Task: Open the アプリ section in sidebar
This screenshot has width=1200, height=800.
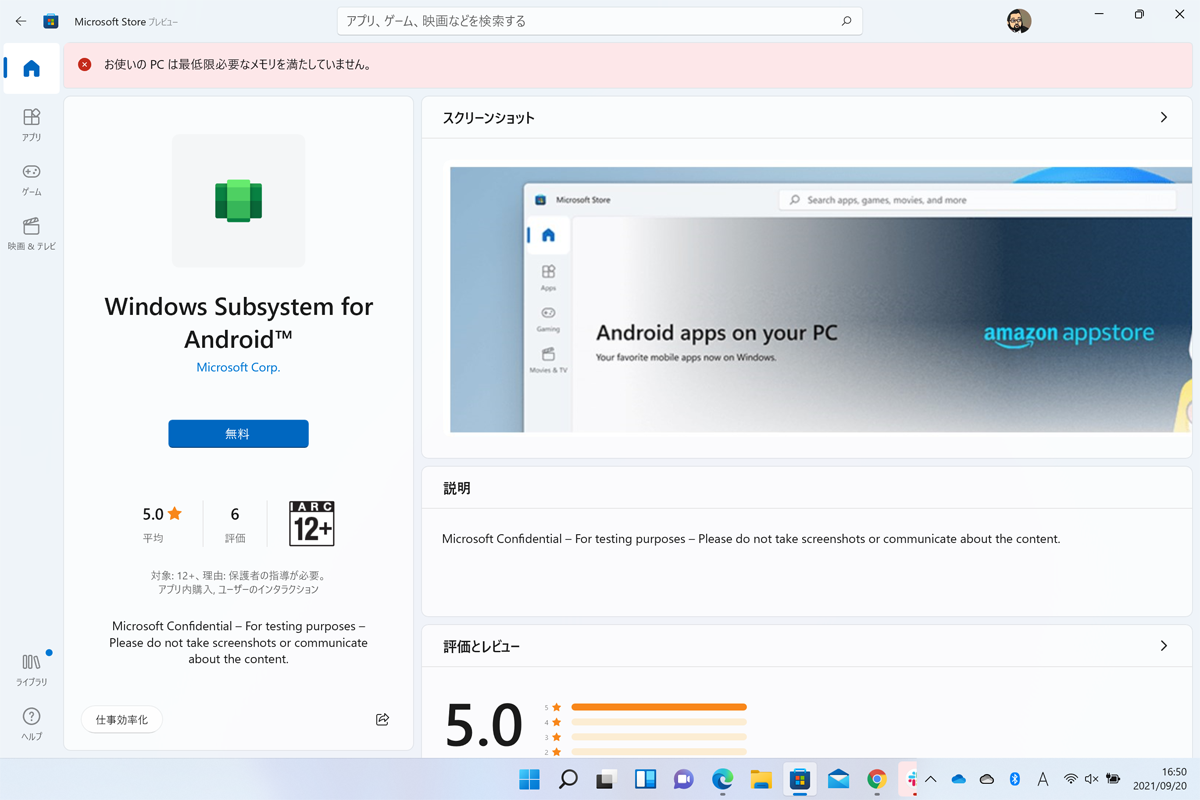Action: [32, 125]
